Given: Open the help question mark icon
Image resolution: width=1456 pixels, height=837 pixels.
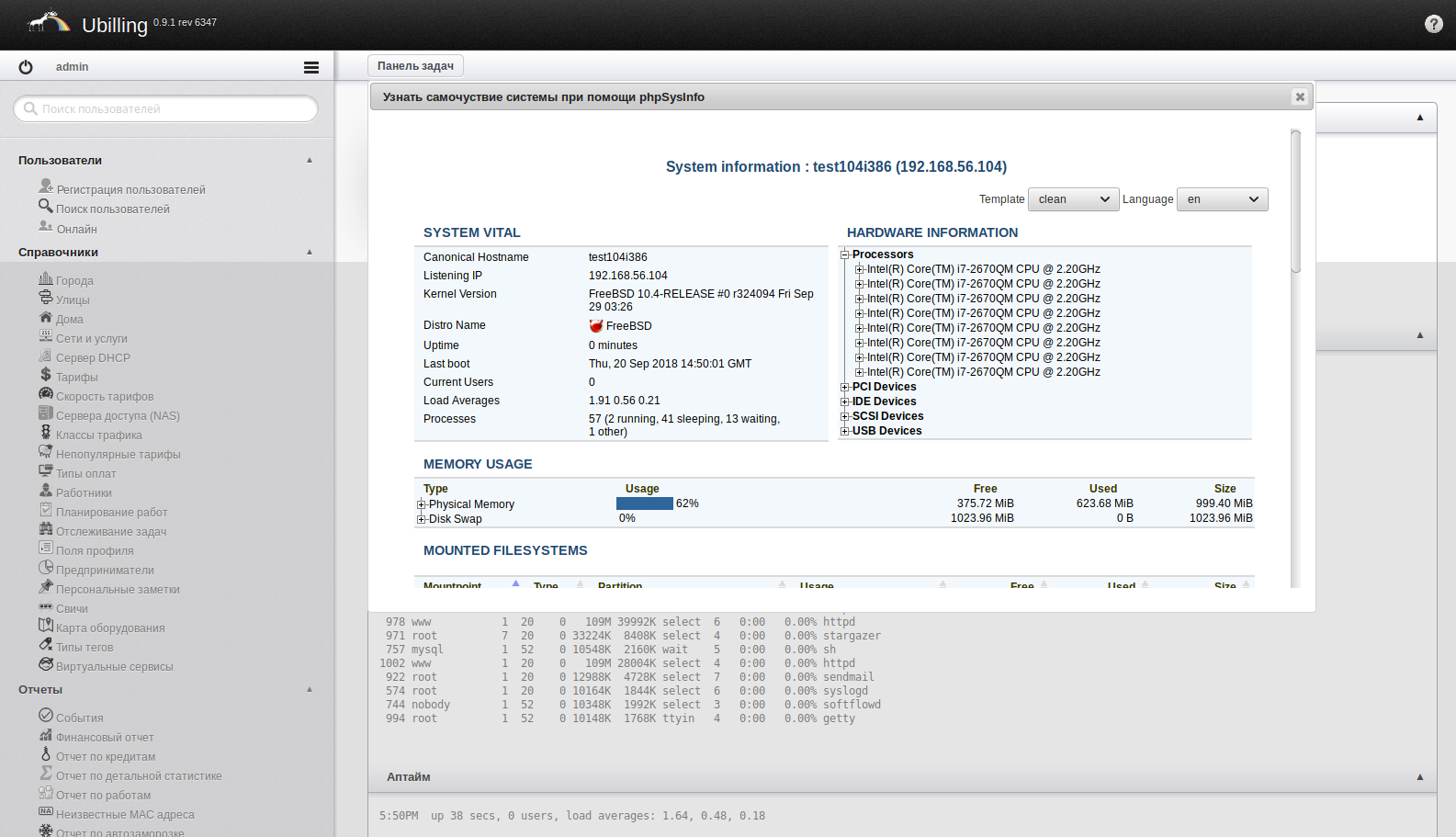Looking at the screenshot, I should 1433,24.
